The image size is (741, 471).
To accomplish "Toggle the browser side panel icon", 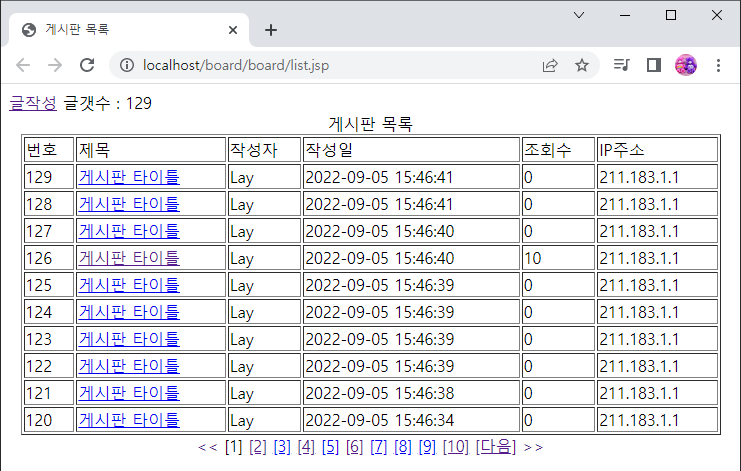I will pos(654,65).
